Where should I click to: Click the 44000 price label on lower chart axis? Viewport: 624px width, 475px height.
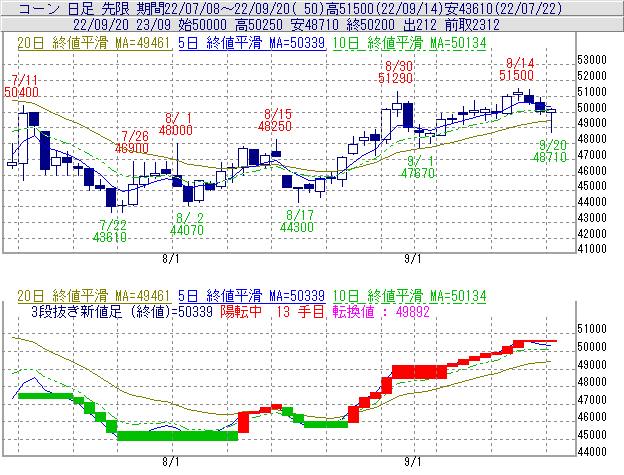[x=592, y=452]
